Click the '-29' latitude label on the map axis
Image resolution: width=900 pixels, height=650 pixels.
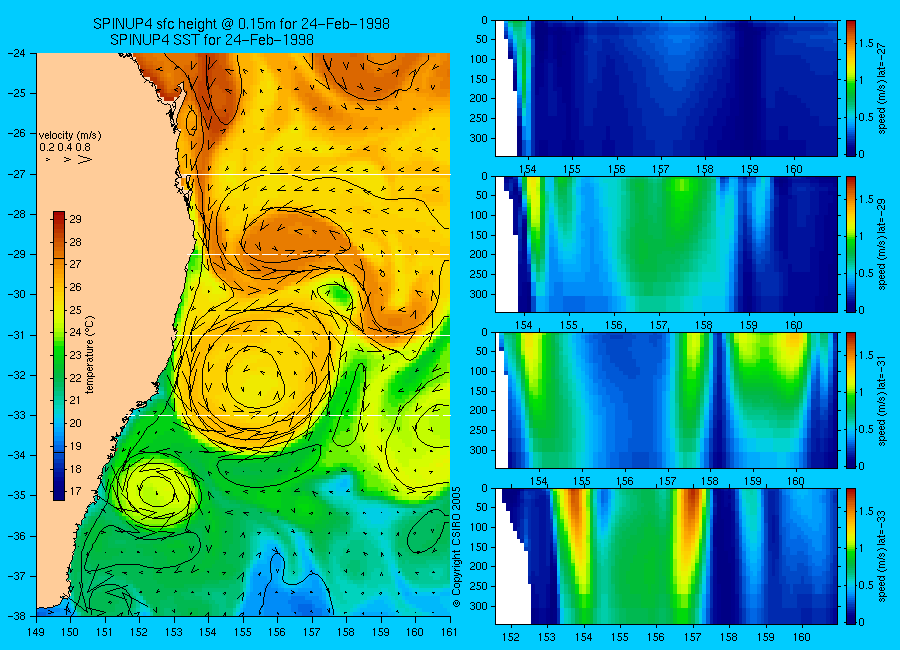click(x=17, y=254)
